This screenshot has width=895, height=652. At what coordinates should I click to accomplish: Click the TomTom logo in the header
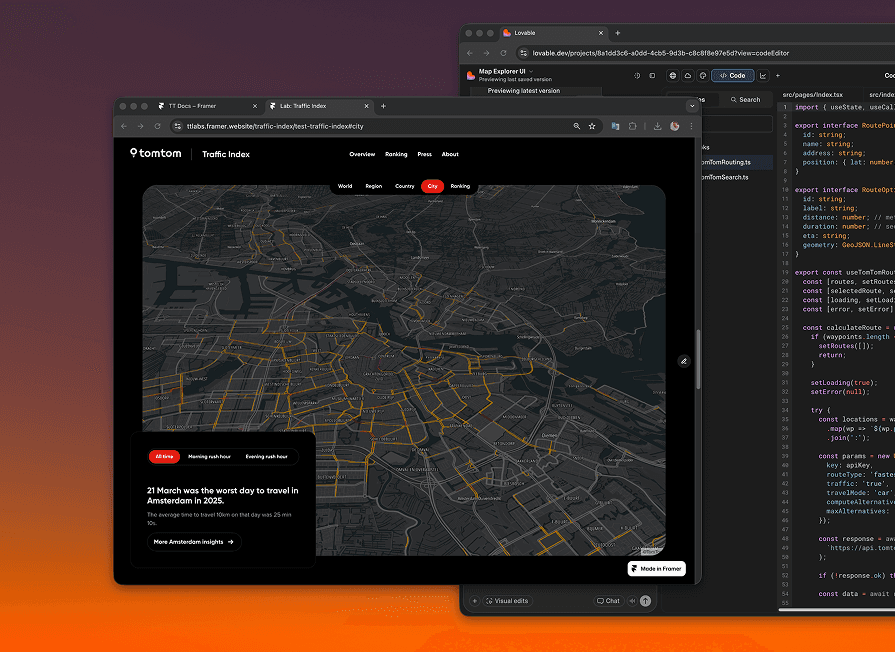(x=156, y=154)
